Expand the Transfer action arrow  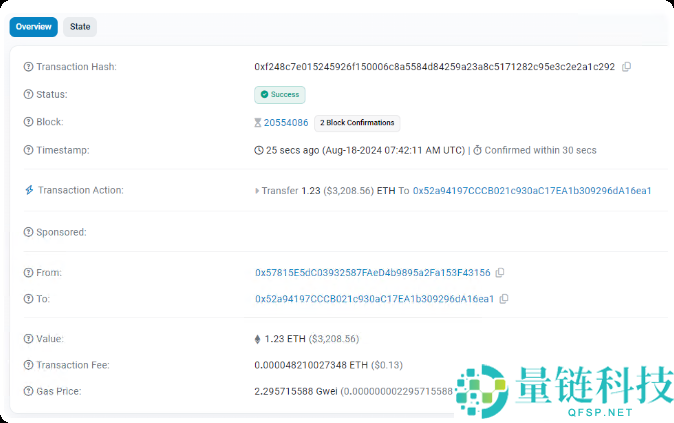point(257,191)
